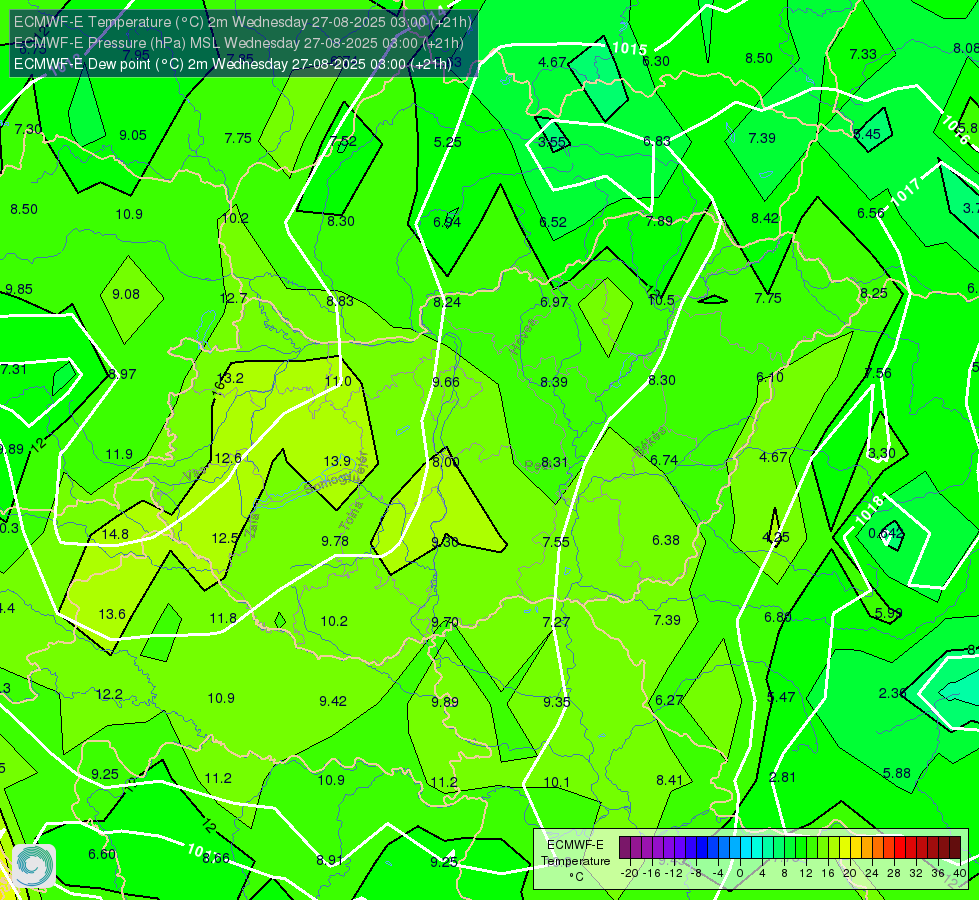Click the 5.47 value on the map
The image size is (979, 900).
click(x=781, y=697)
